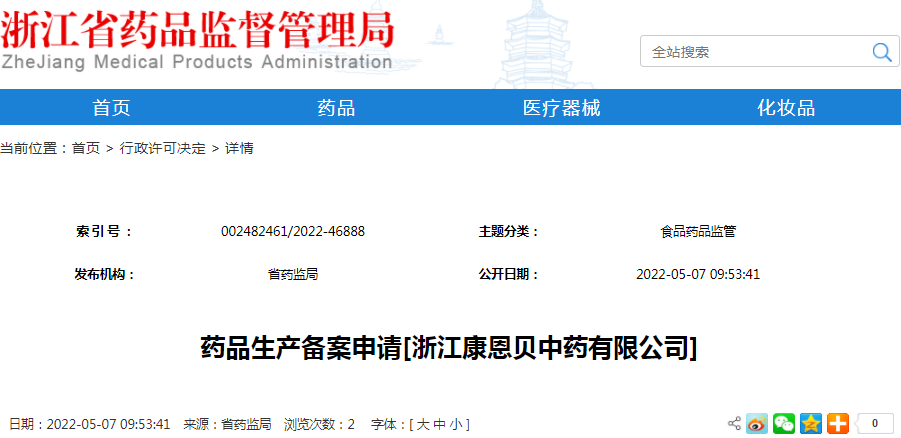
Task: Set font size to 中
Action: coord(439,425)
